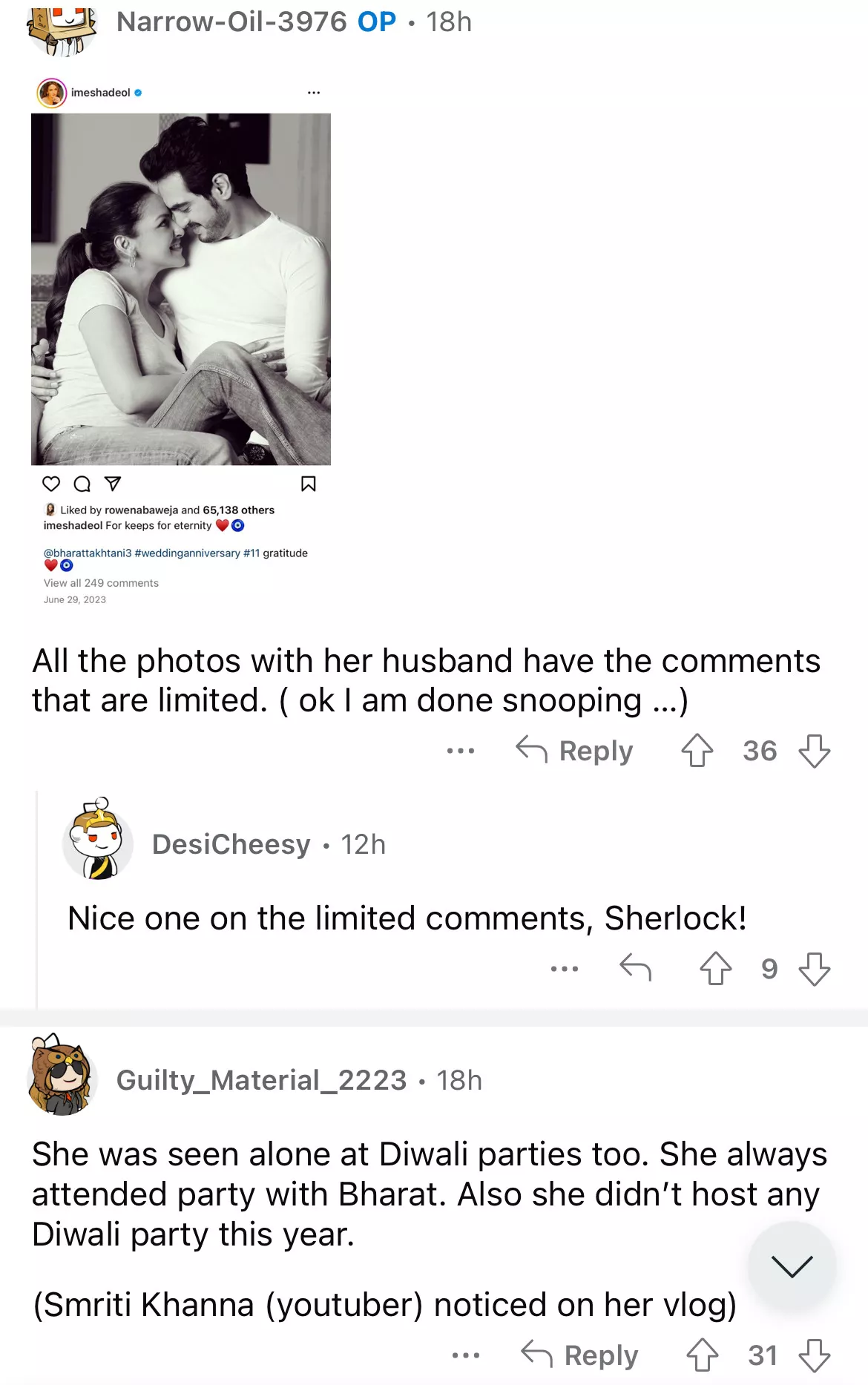Tap Guilty_Material_2223's owl avatar

(62, 1075)
